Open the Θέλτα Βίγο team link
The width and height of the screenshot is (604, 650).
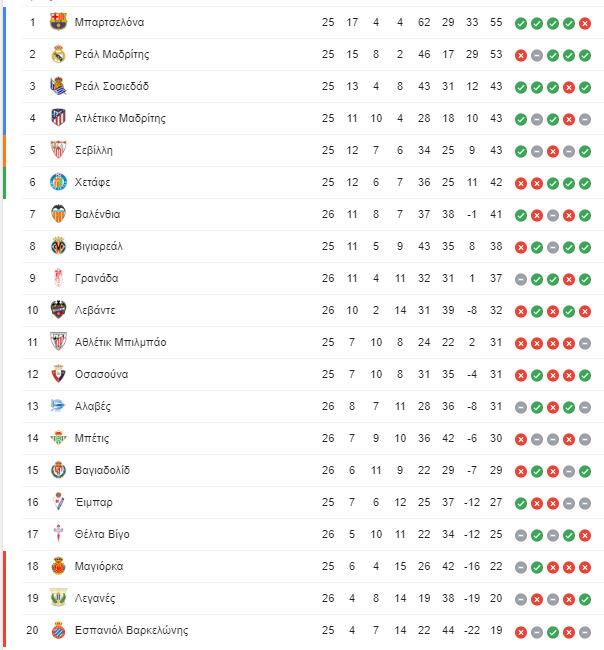coord(102,534)
